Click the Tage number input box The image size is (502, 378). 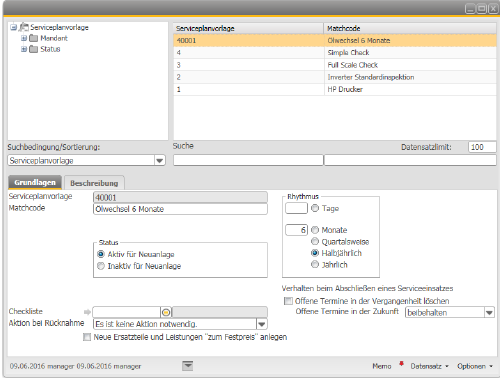(296, 208)
